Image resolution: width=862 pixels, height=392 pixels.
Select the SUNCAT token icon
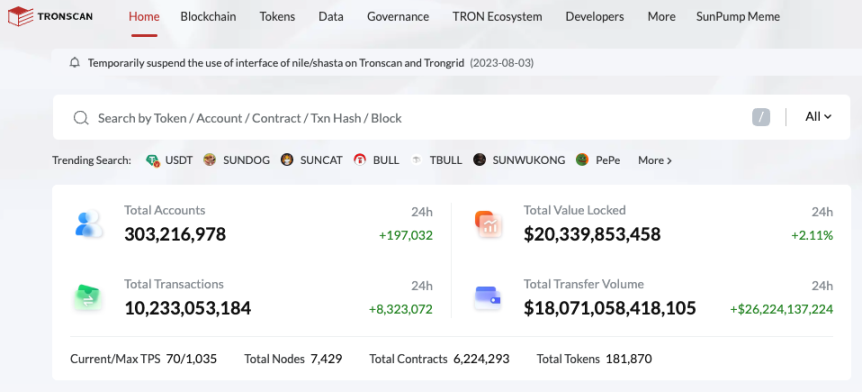click(x=287, y=160)
